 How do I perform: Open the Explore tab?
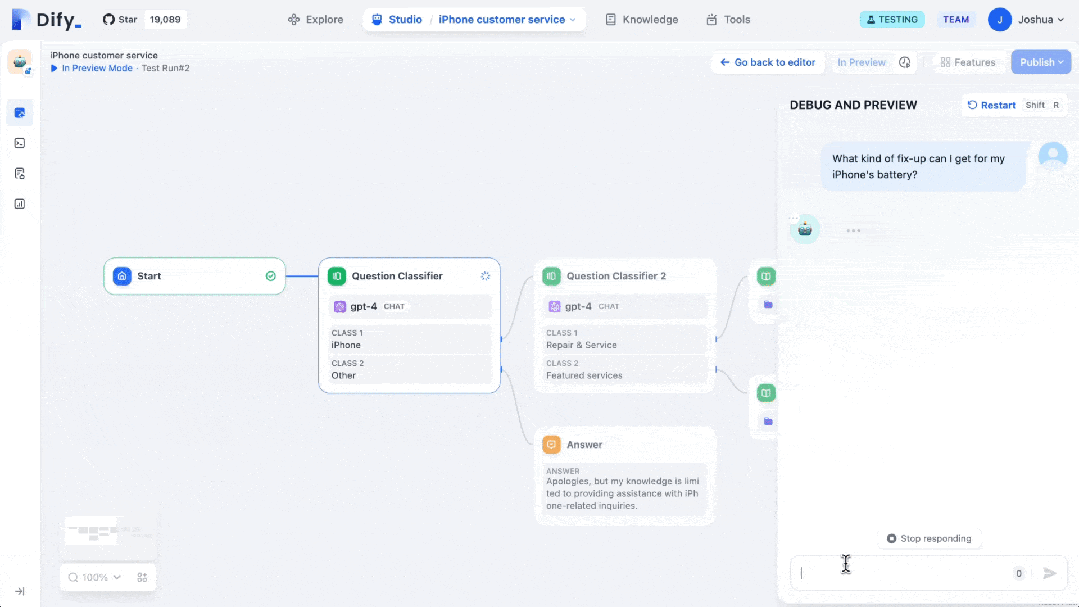pos(315,19)
